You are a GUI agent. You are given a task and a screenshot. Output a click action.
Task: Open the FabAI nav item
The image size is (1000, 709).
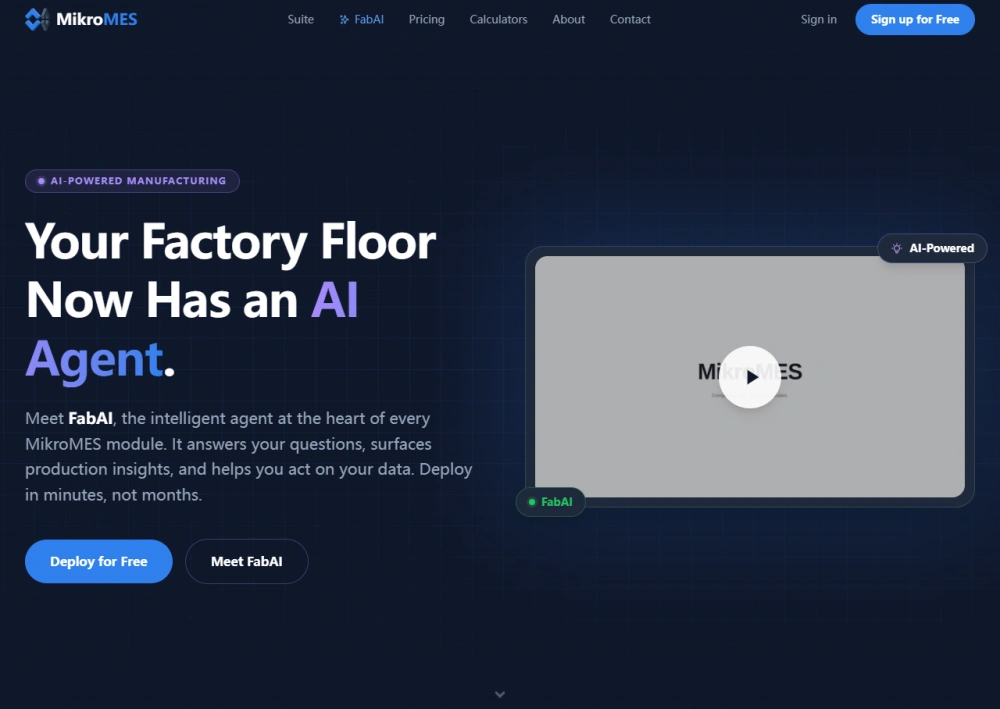point(362,20)
